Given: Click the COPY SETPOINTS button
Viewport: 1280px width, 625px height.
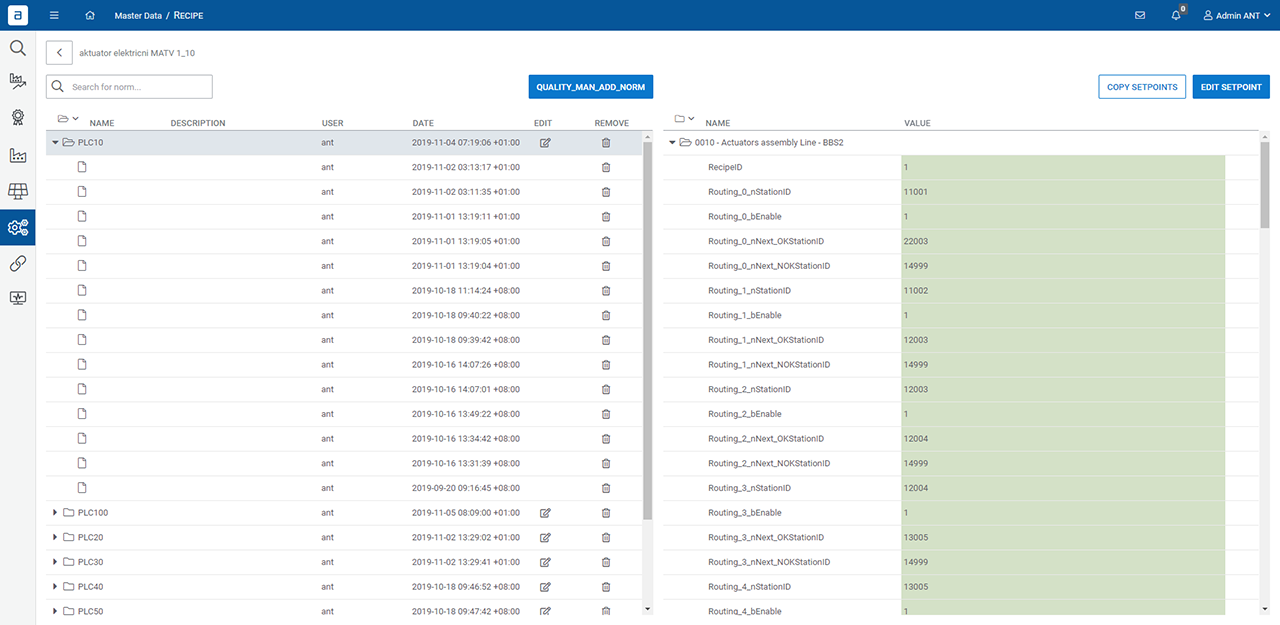Looking at the screenshot, I should 1142,87.
